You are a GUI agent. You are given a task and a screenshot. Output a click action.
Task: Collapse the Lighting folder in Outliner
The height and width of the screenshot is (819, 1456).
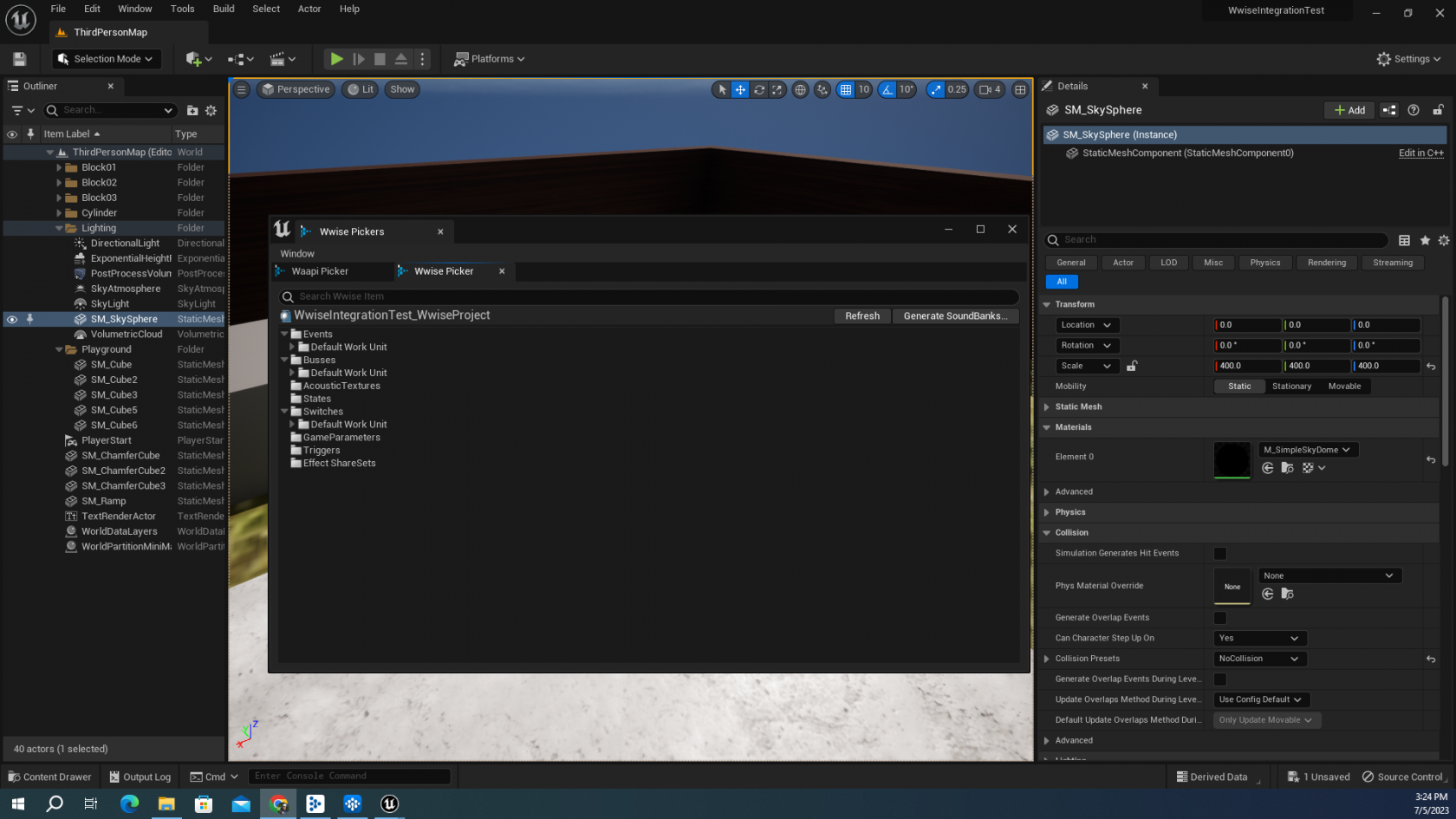click(59, 228)
